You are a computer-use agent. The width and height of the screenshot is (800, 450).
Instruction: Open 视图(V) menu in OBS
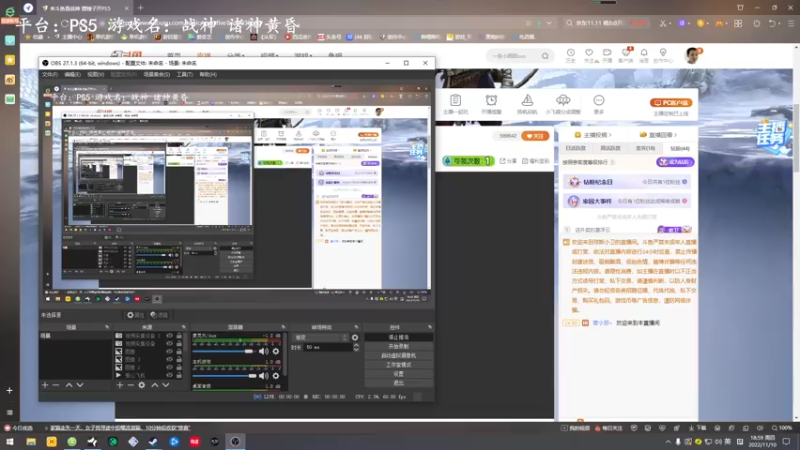pos(95,74)
